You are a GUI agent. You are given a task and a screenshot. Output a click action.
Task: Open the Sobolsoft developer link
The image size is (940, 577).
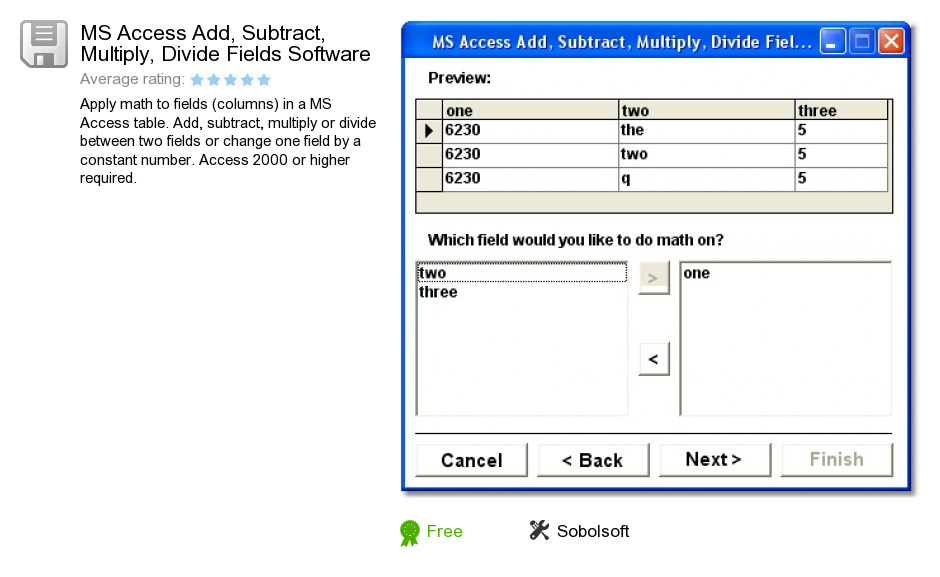(592, 531)
